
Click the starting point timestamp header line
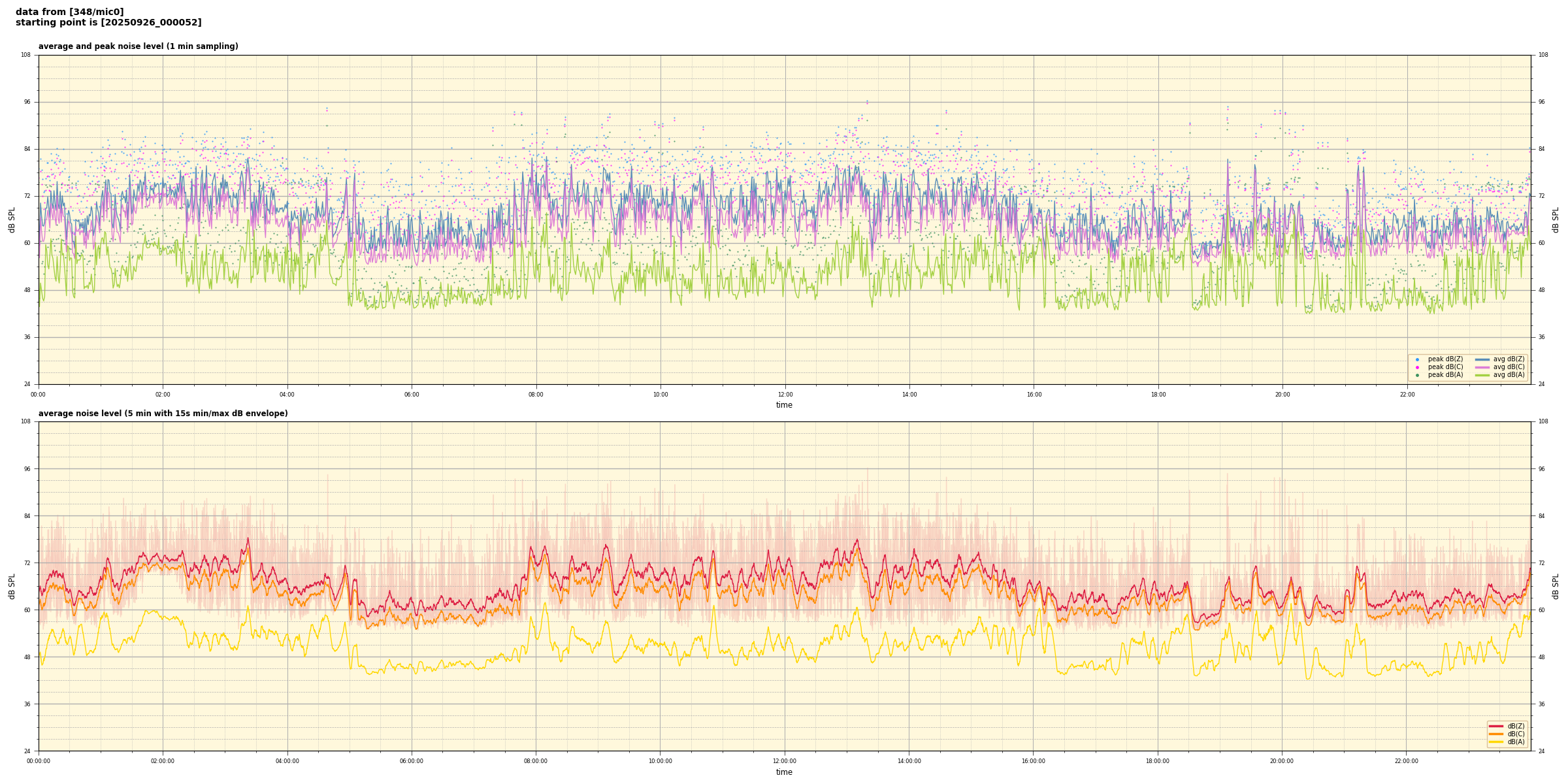pyautogui.click(x=108, y=22)
